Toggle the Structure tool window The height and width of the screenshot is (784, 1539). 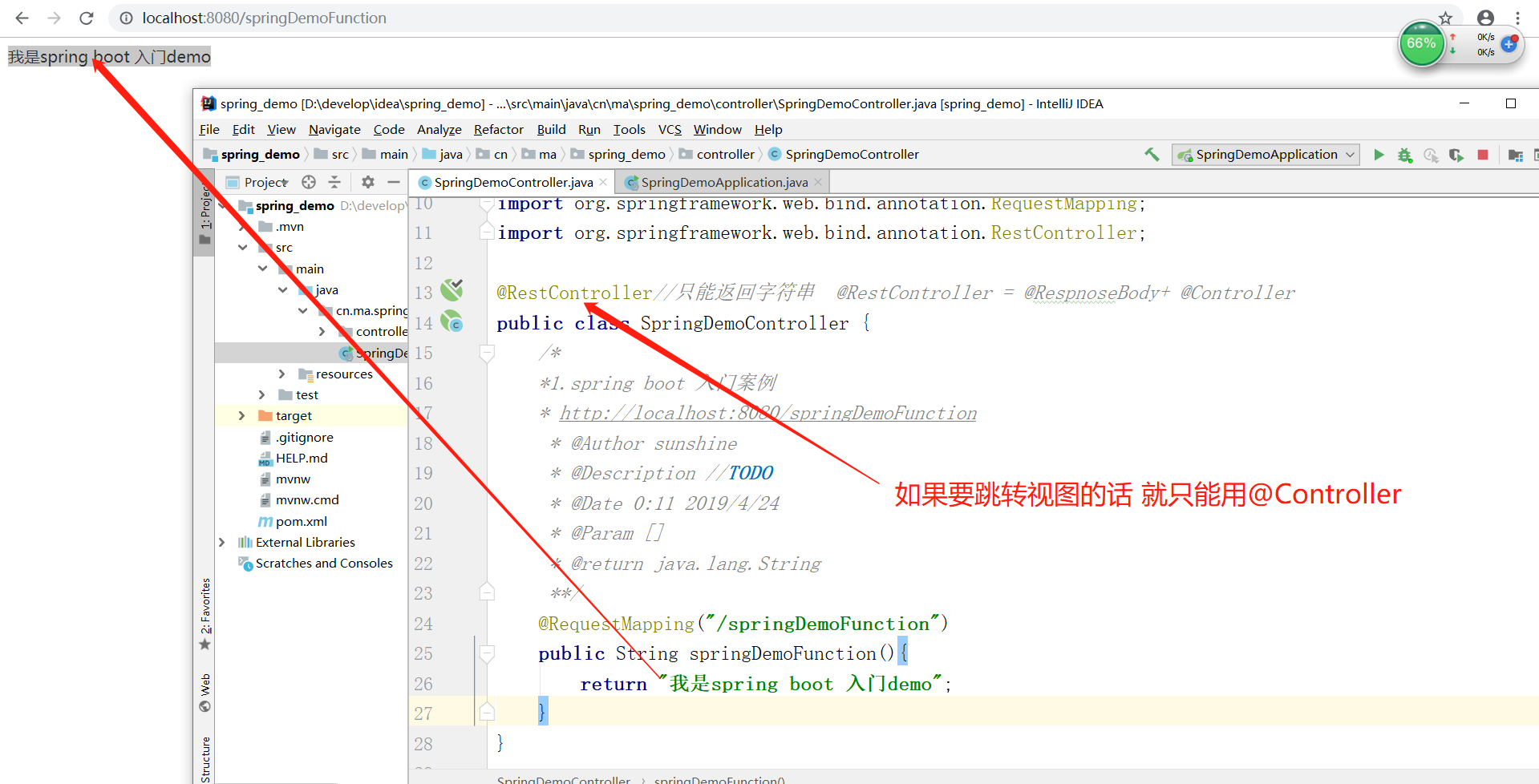[205, 758]
